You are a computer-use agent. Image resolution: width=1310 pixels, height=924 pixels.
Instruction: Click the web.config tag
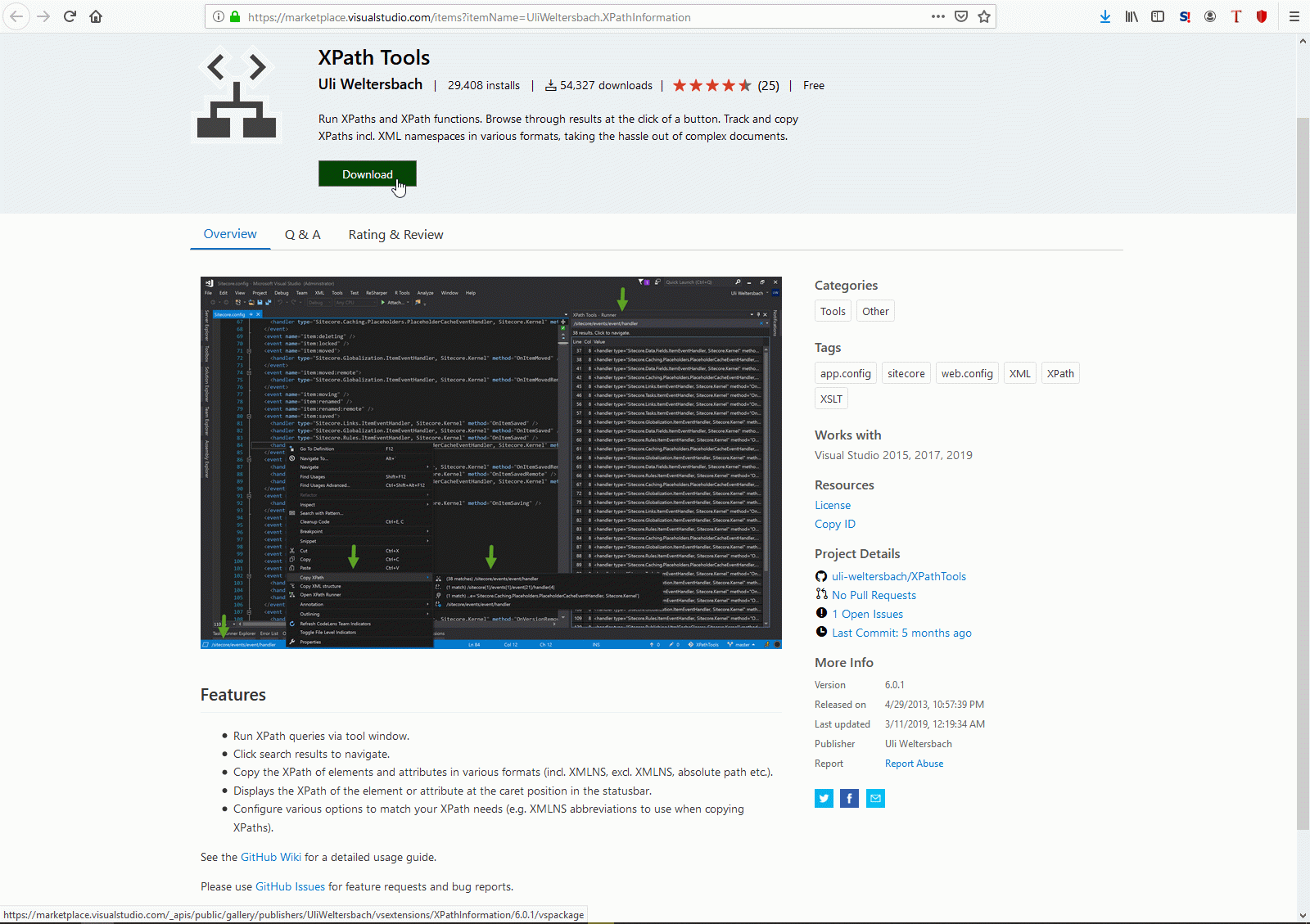coord(967,373)
